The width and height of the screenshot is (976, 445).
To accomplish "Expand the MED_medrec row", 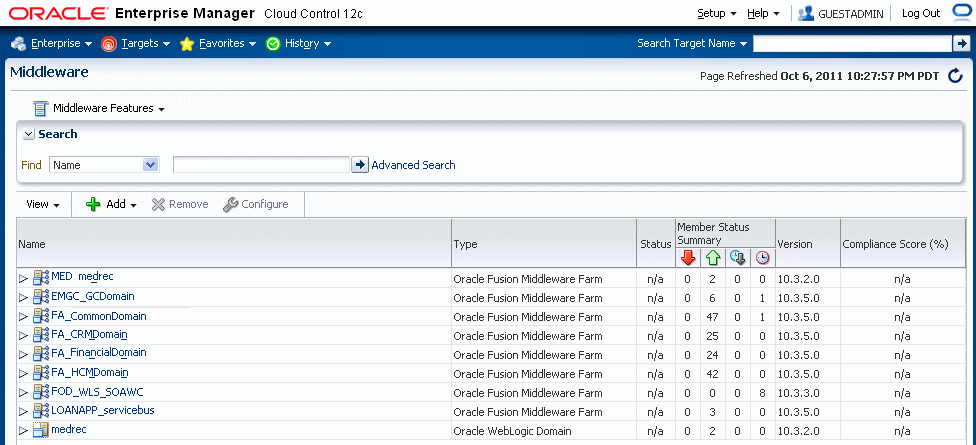I will click(24, 278).
